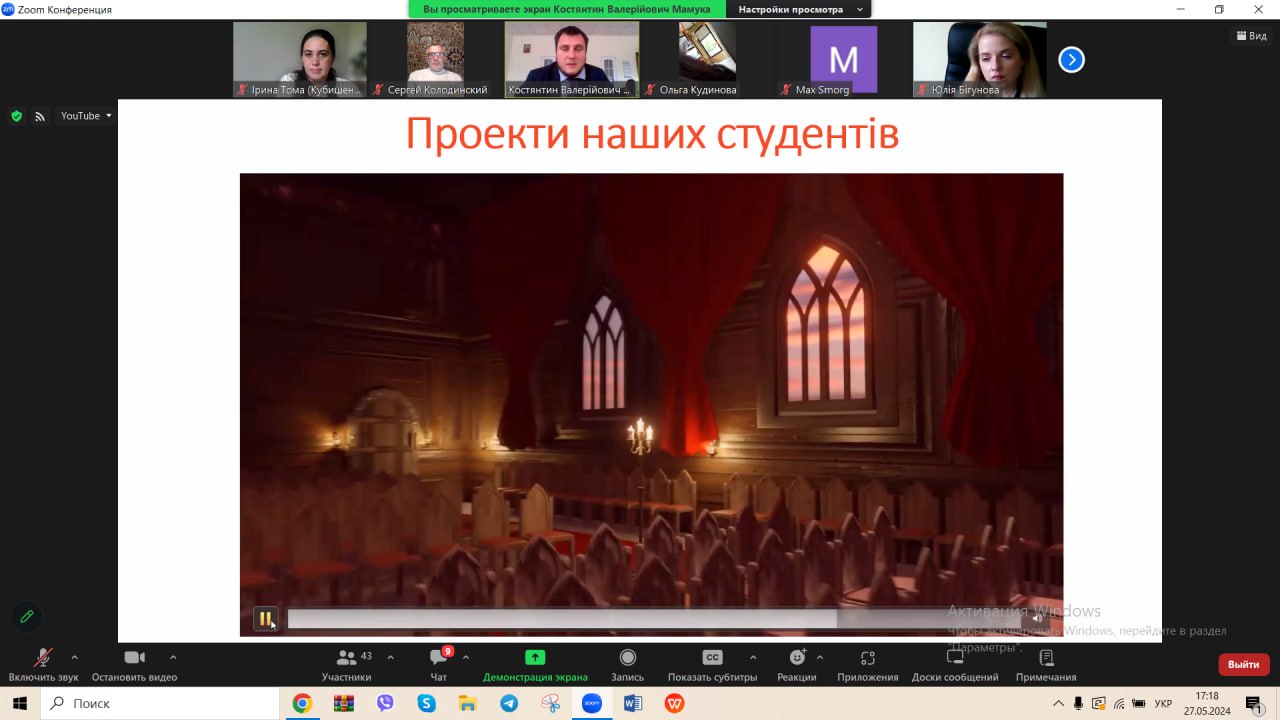Pause the student project video

pos(265,619)
